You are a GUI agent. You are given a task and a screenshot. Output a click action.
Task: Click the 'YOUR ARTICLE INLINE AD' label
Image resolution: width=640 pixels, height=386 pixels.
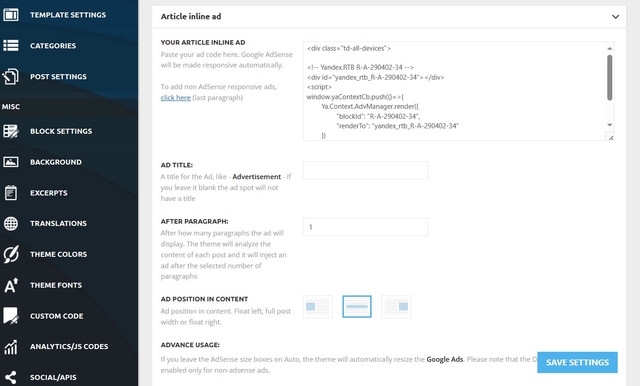tap(203, 42)
